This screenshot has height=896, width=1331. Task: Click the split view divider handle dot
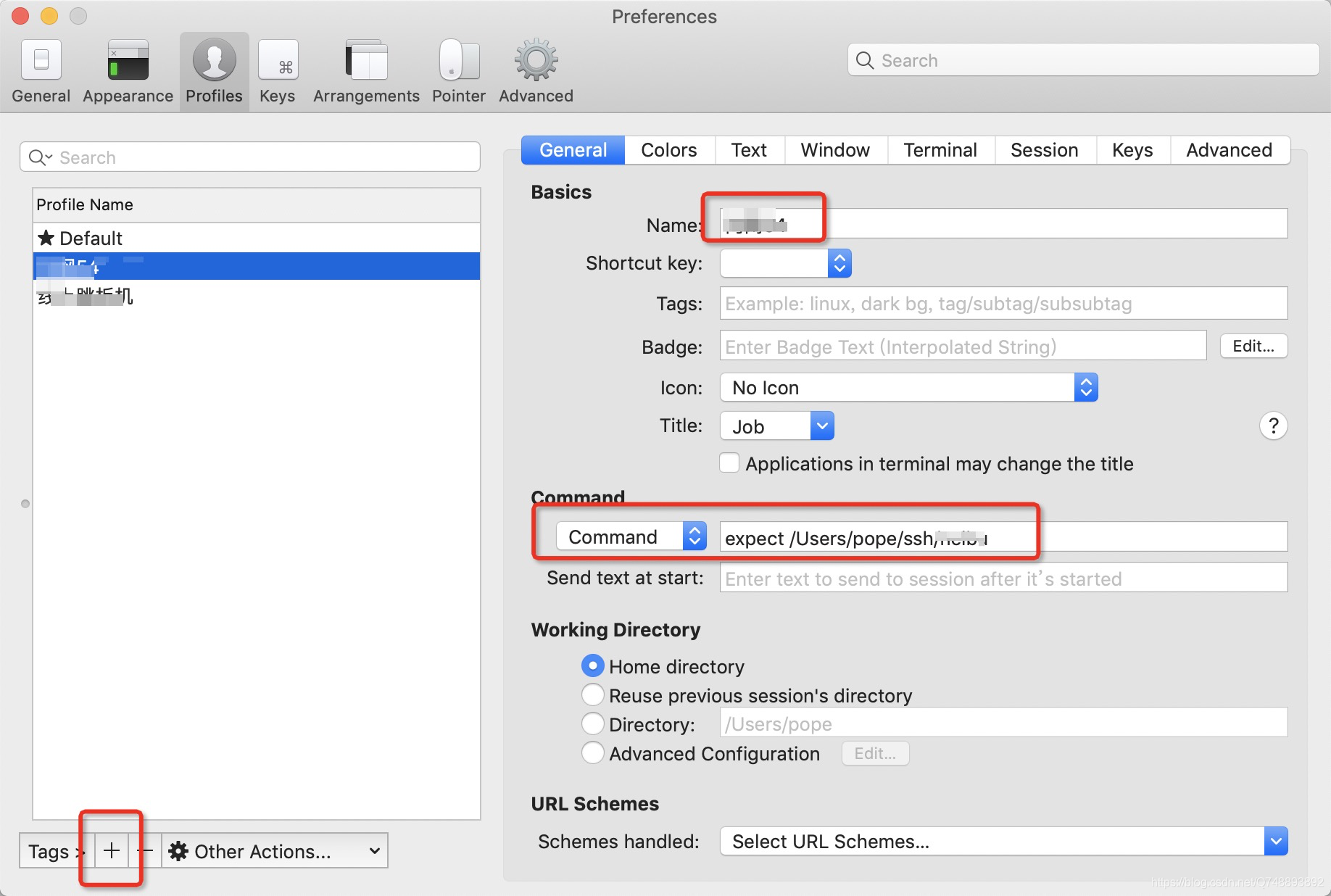25,503
